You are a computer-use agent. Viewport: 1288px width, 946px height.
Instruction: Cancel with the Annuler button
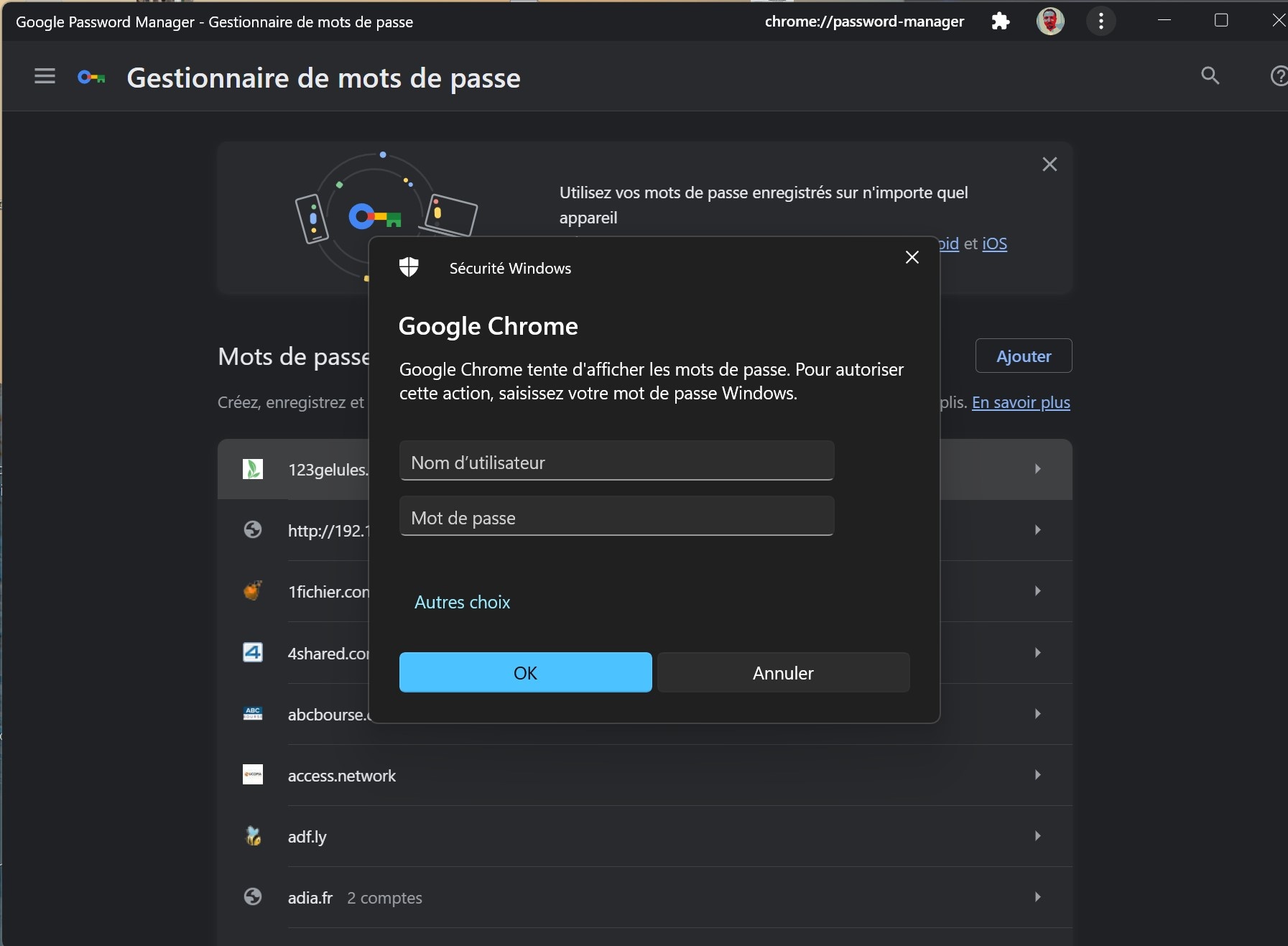[784, 672]
